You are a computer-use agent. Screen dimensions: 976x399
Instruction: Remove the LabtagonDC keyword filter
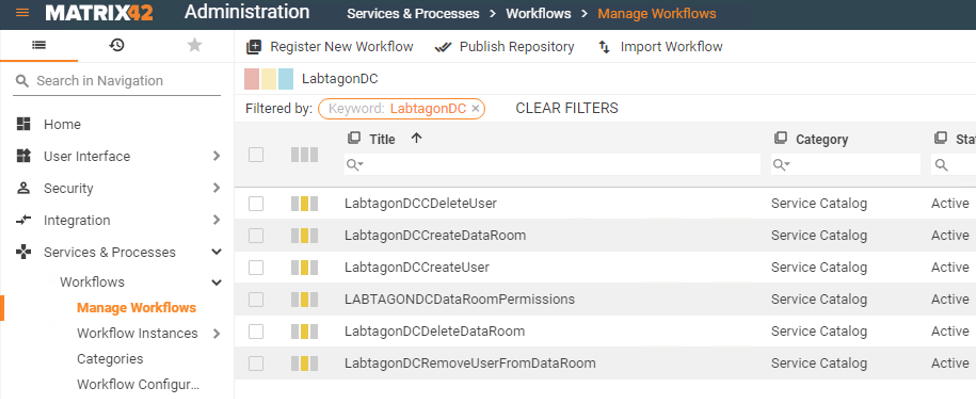[476, 109]
